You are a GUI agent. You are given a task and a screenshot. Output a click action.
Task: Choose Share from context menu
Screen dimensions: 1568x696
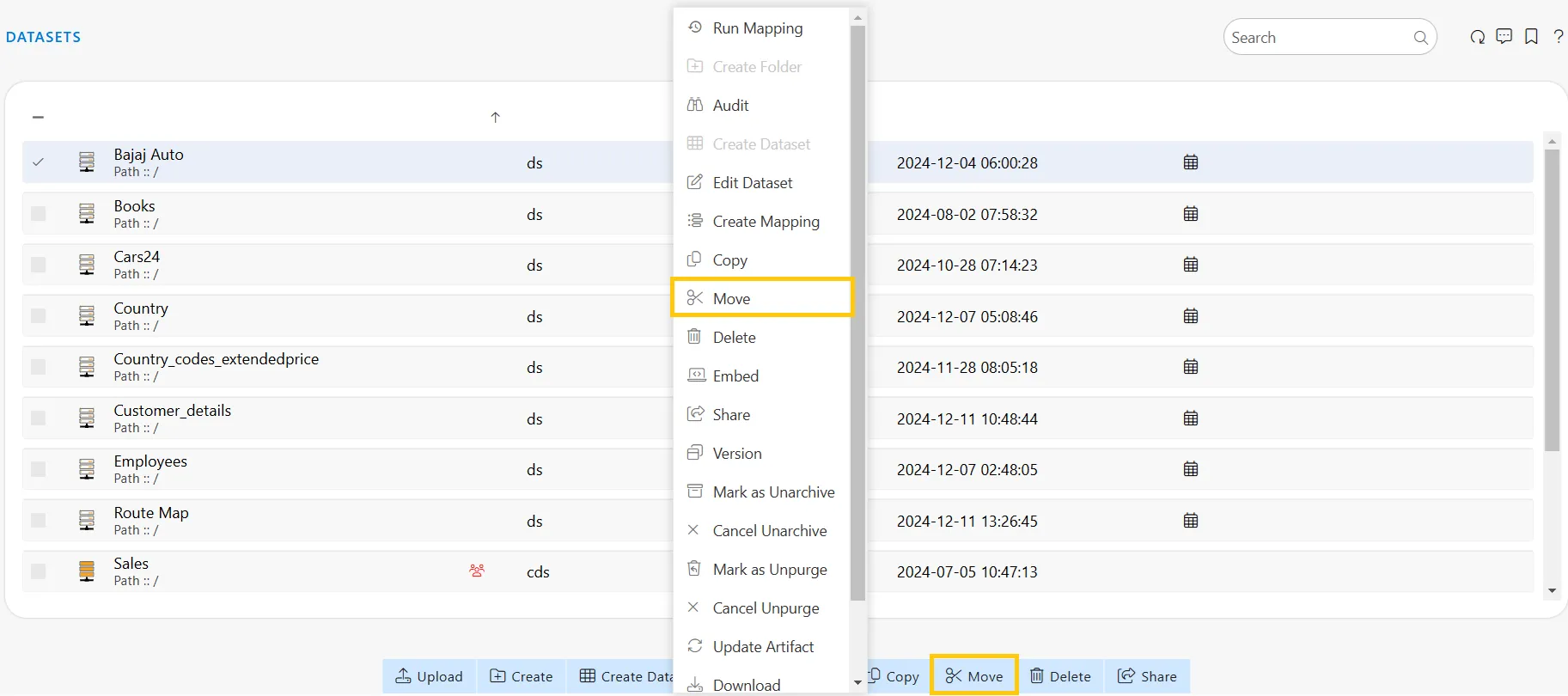pos(761,414)
